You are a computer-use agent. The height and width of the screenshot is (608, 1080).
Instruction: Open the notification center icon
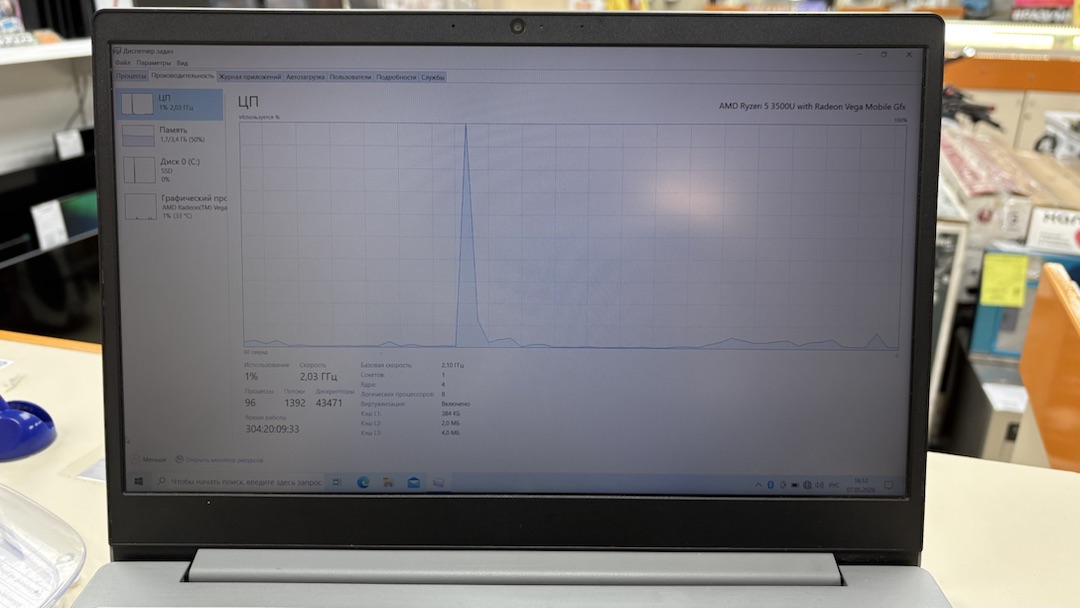coord(889,485)
